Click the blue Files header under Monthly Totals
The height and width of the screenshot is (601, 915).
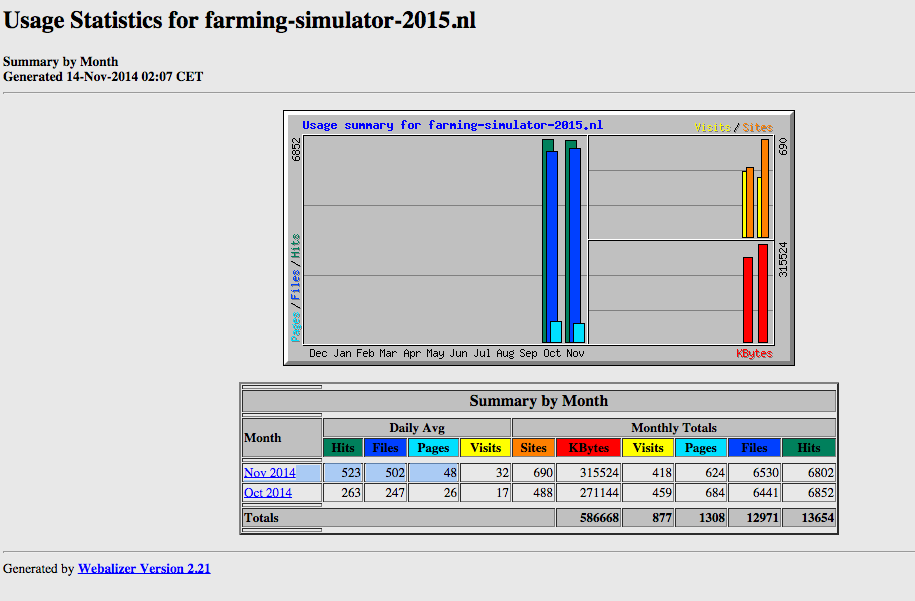tap(755, 448)
